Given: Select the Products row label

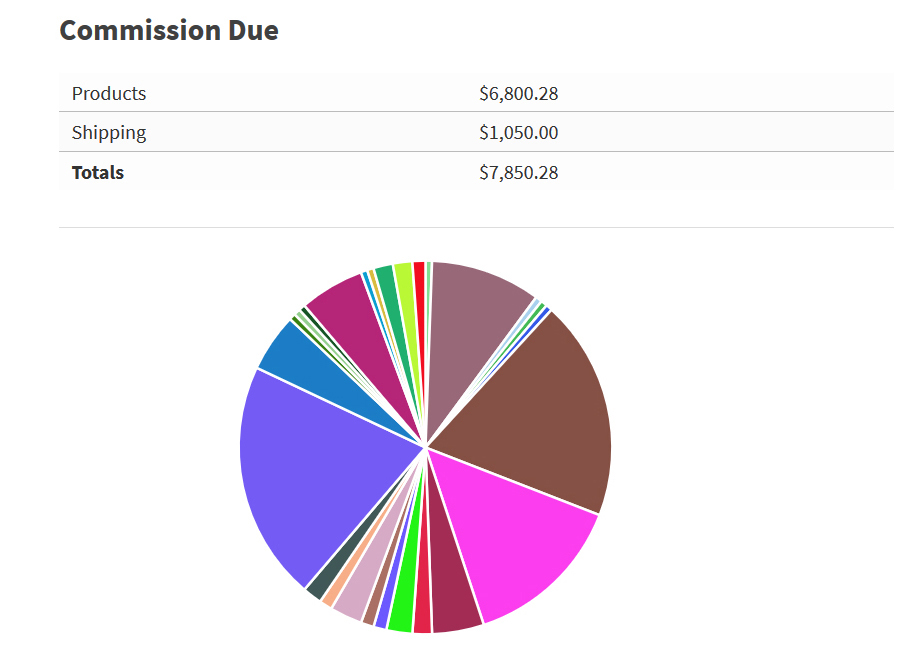Looking at the screenshot, I should 109,93.
